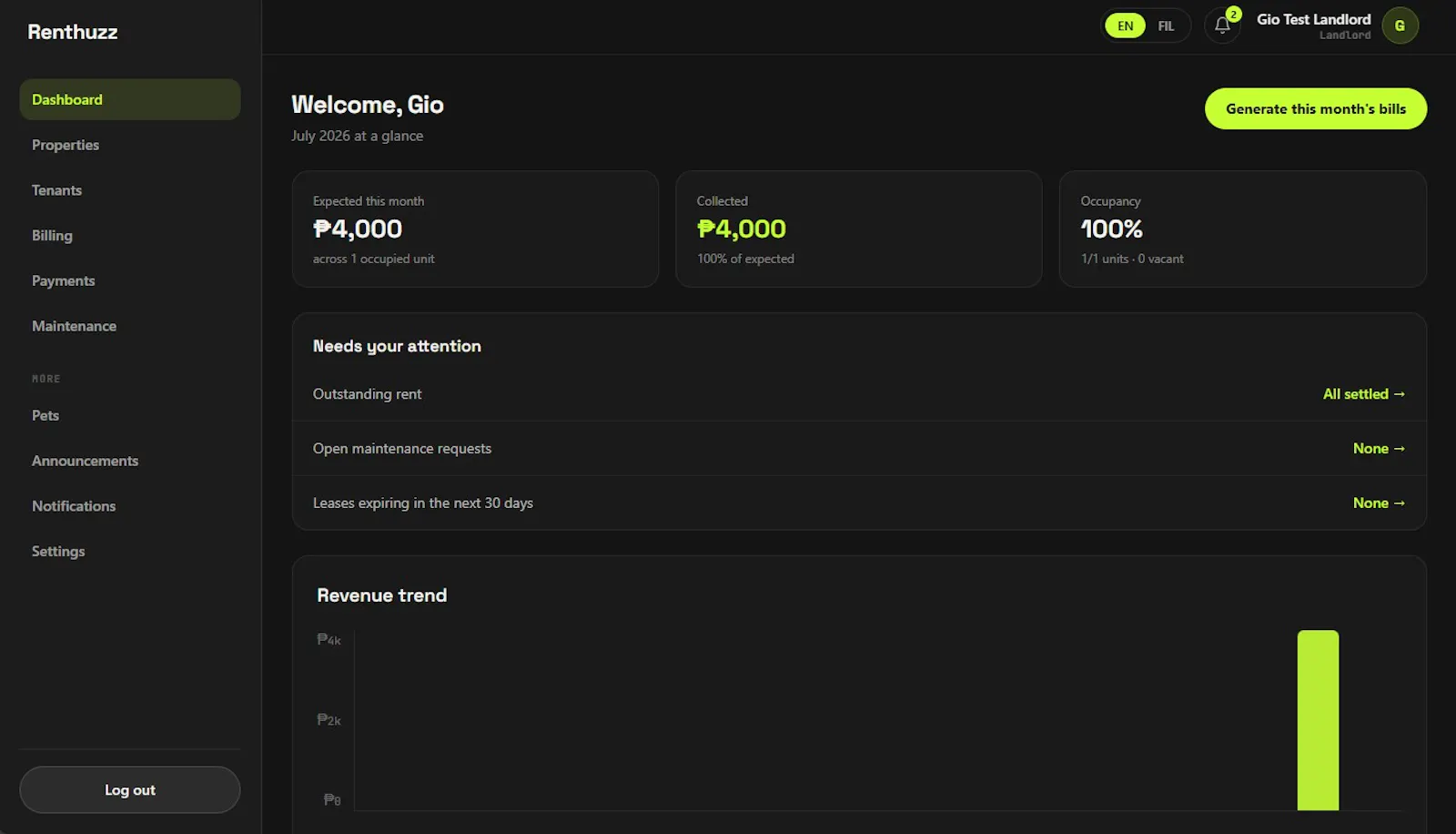
Task: Open Settings from sidebar
Action: [130, 551]
